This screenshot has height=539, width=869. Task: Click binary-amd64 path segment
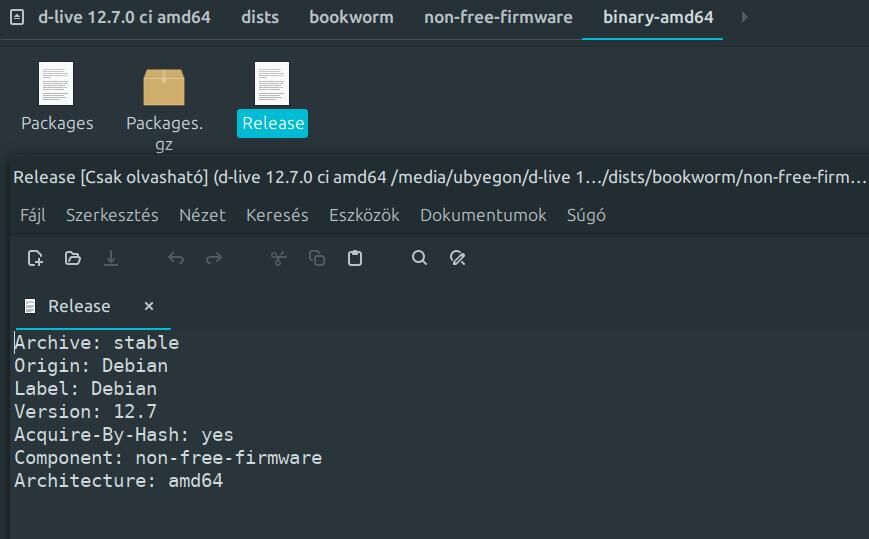click(658, 17)
